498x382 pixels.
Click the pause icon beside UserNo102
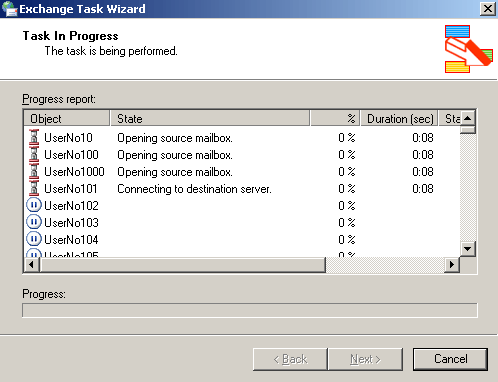34,205
